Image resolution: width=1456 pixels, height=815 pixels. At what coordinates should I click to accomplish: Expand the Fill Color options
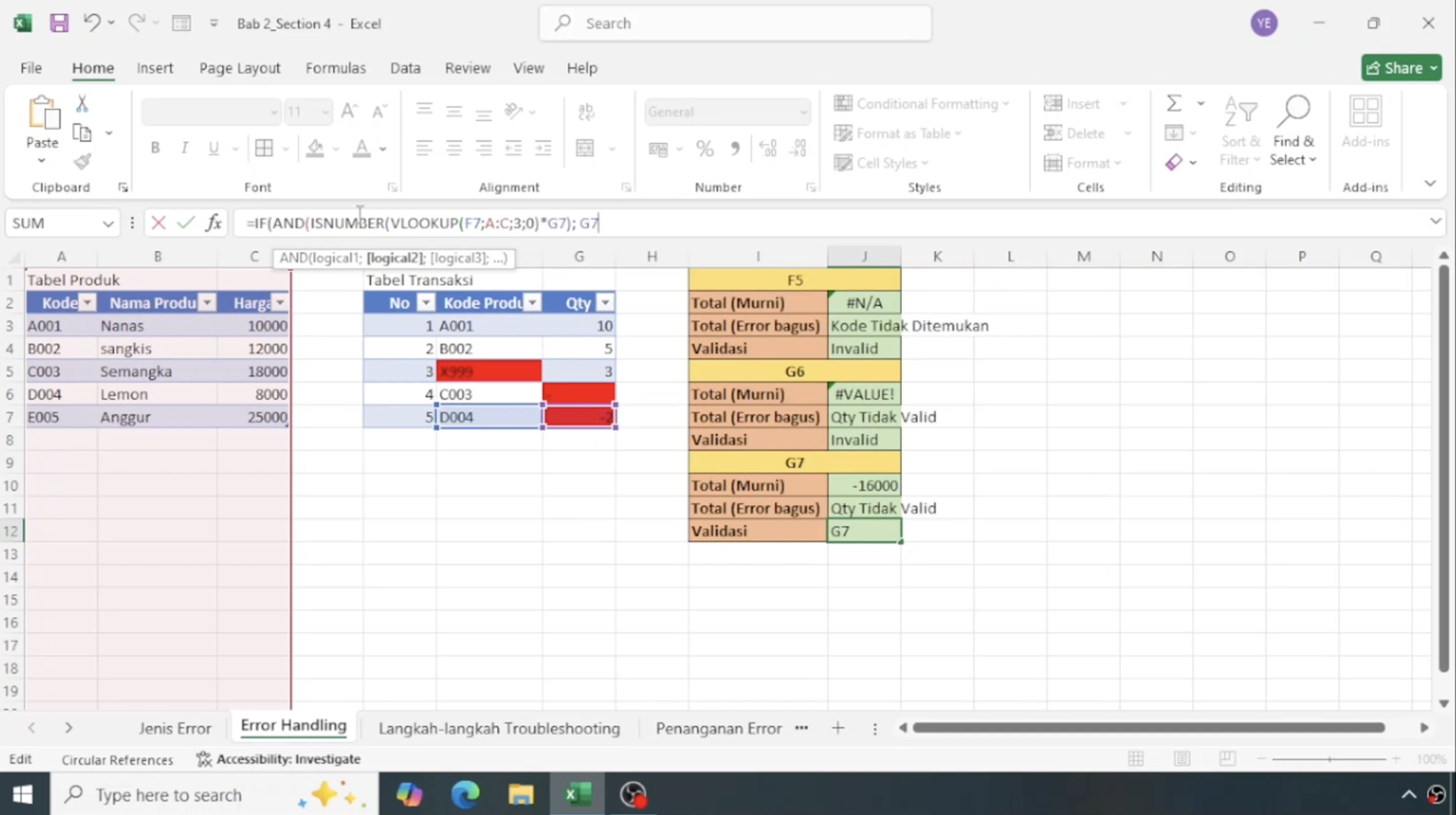tap(337, 148)
